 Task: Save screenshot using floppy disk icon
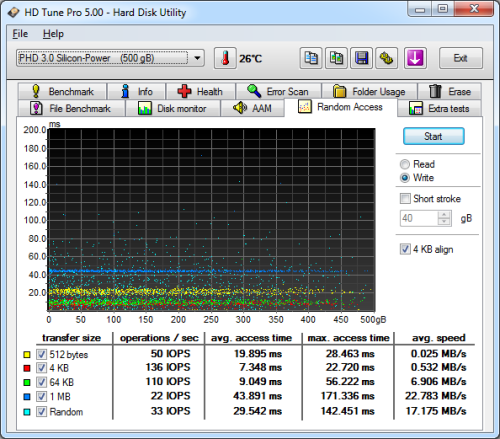(x=361, y=58)
